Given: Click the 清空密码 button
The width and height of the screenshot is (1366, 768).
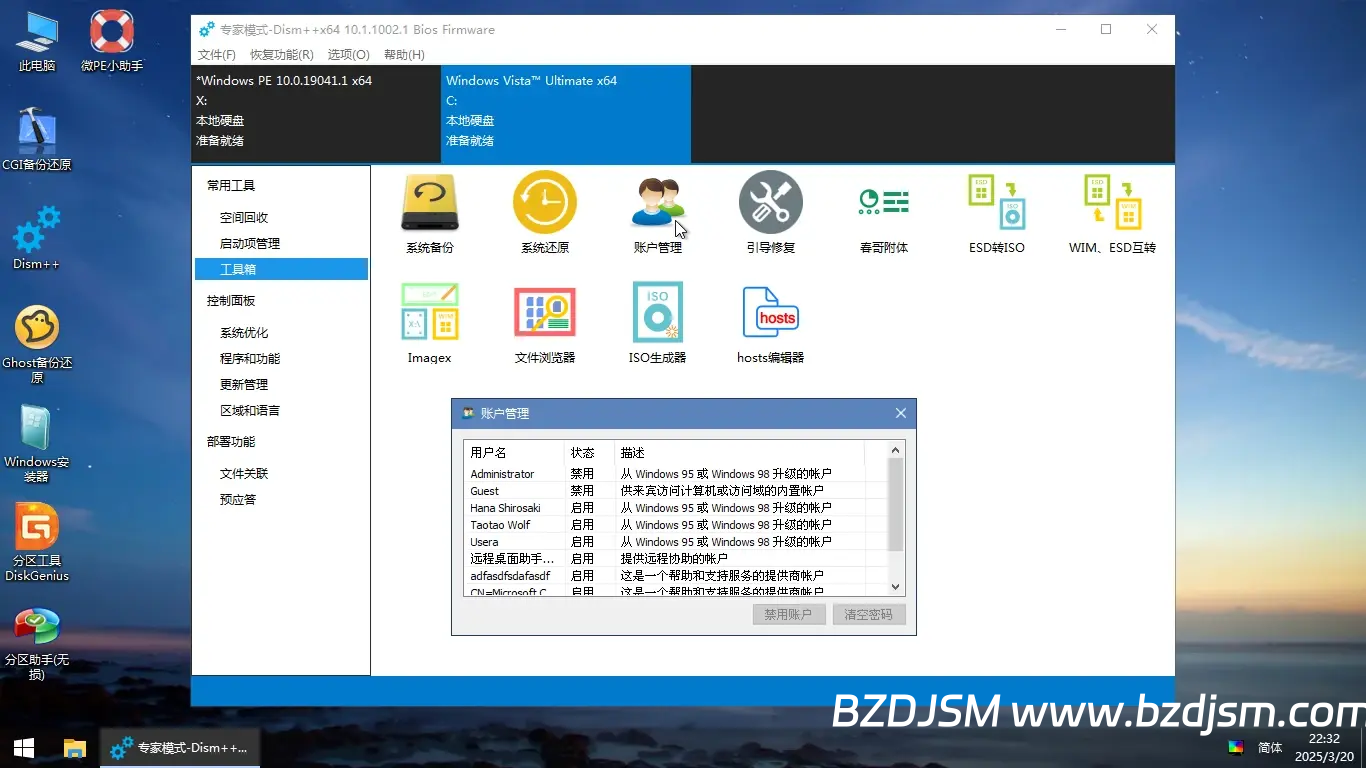Looking at the screenshot, I should (x=868, y=614).
